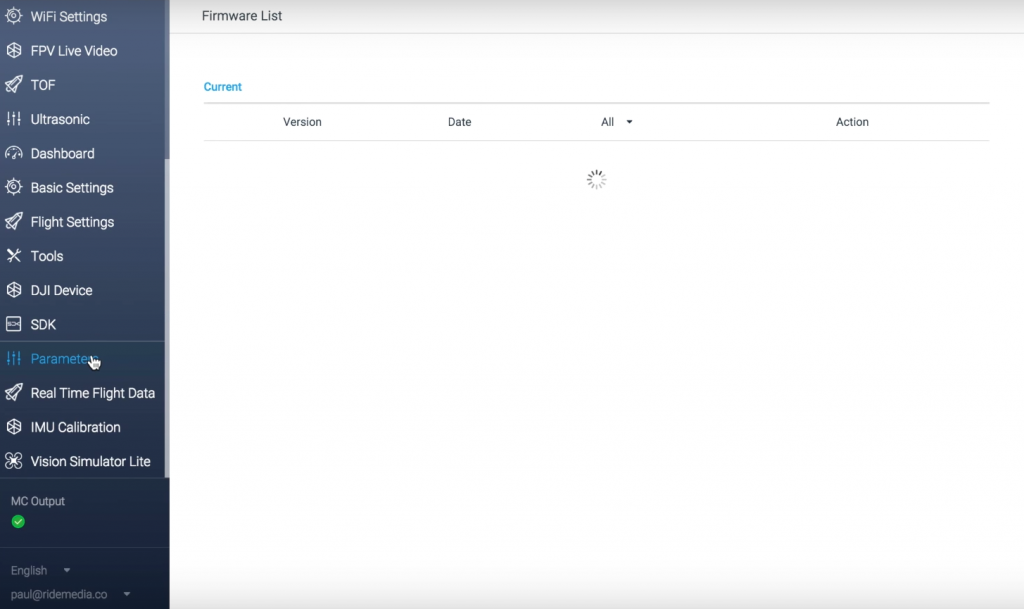Click the Vision Simulator Lite drone icon
1024x609 pixels.
[x=14, y=461]
